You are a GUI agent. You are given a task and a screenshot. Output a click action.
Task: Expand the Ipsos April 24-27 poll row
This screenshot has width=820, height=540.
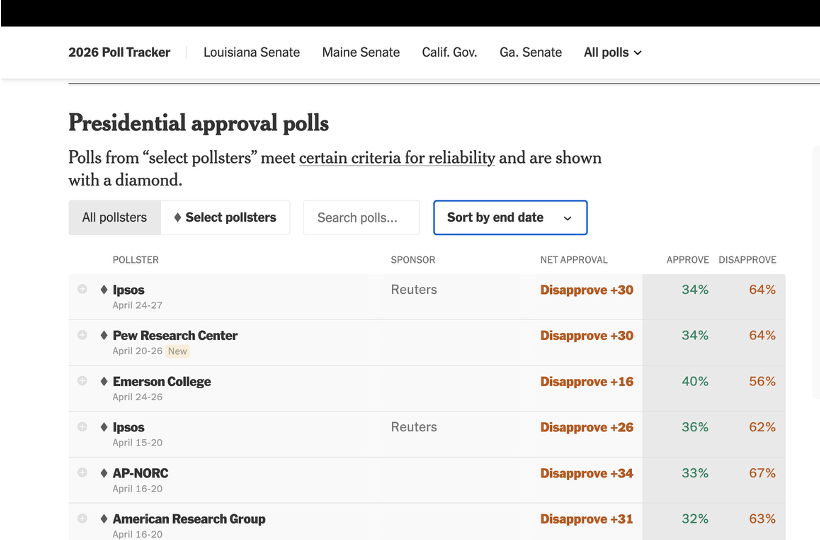[82, 289]
